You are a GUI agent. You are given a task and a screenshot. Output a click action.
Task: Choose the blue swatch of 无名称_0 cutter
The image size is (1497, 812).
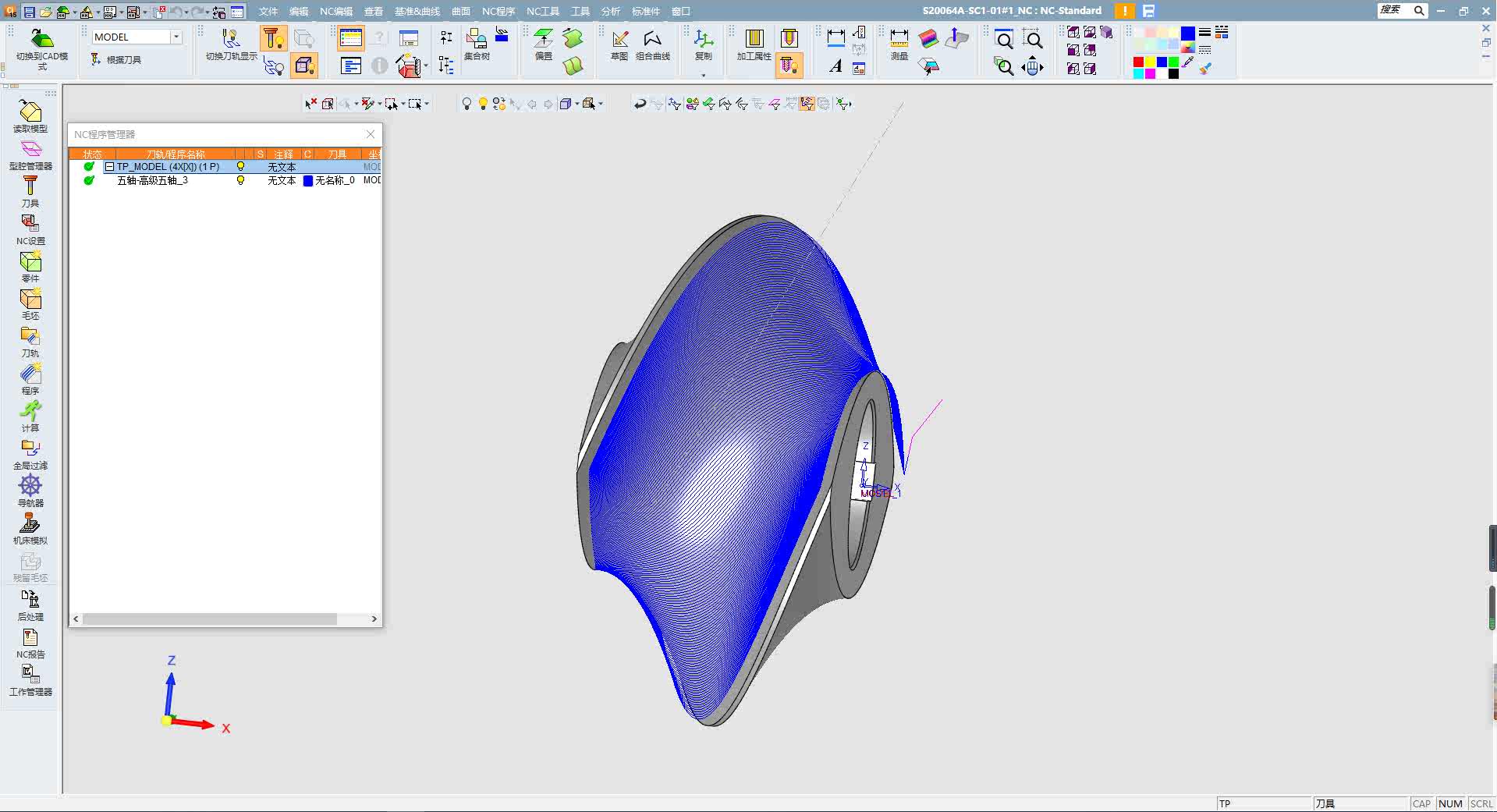[x=308, y=180]
